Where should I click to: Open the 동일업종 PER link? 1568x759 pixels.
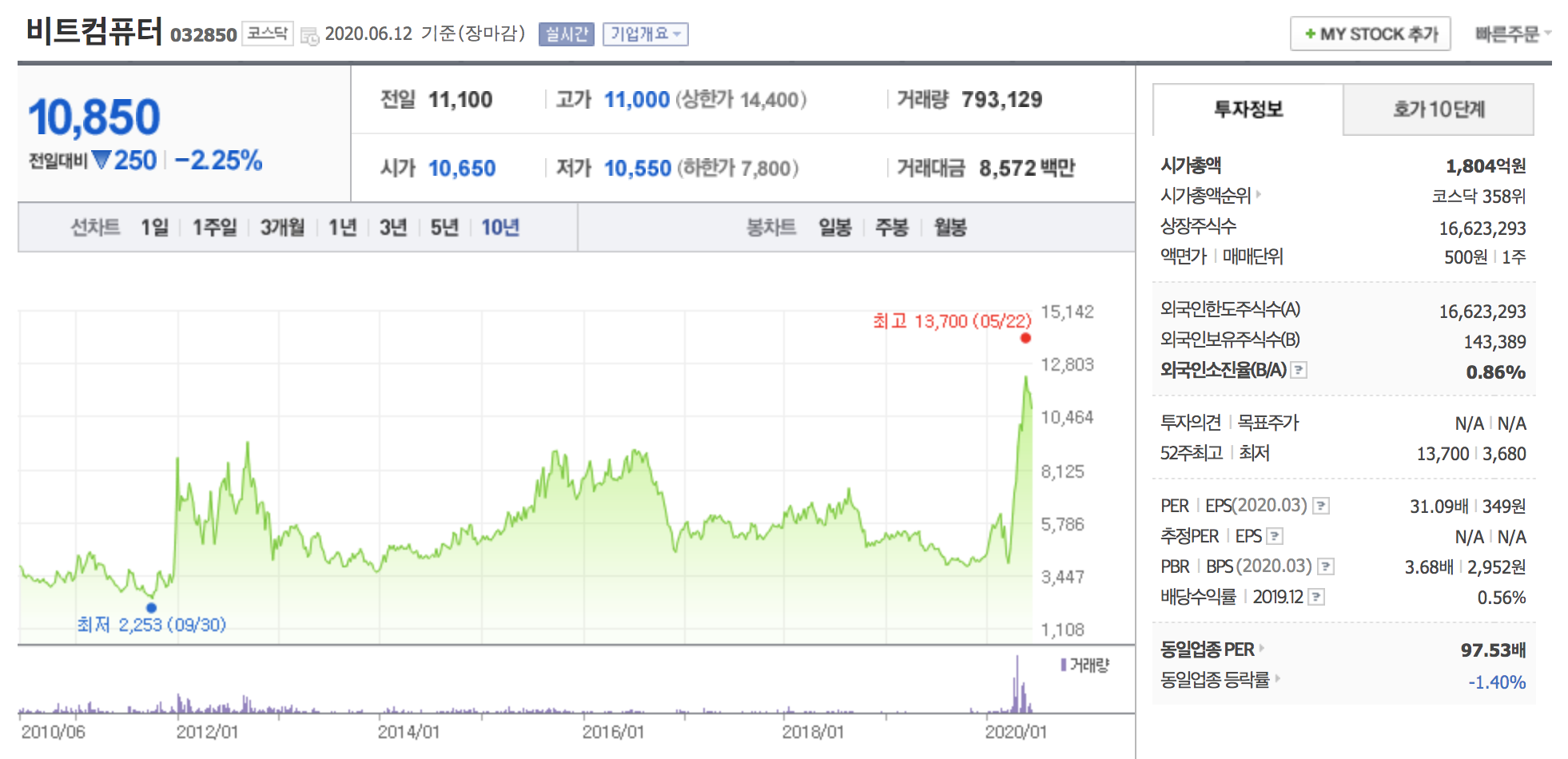(x=1208, y=650)
